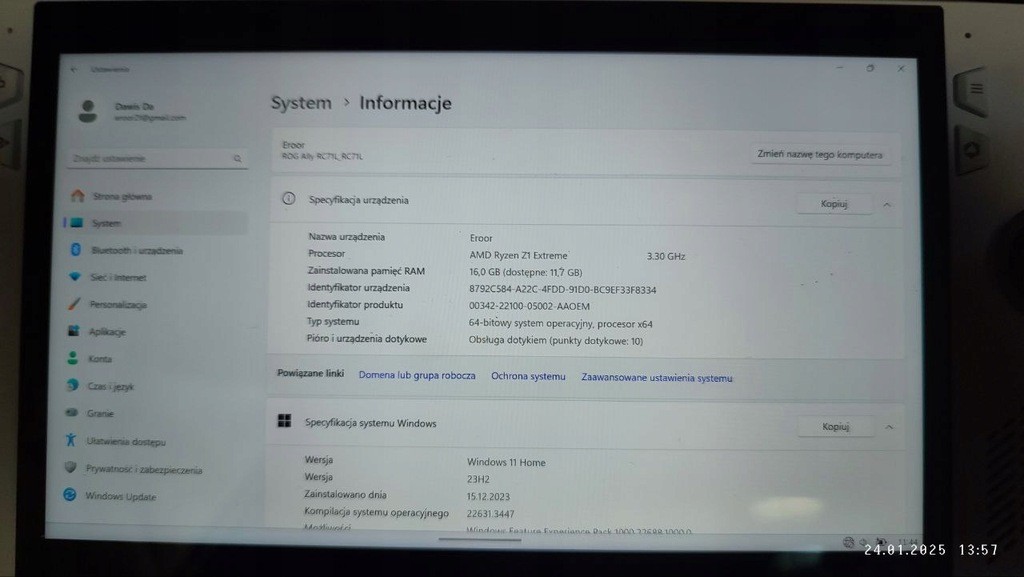Select the Granie controller icon

pyautogui.click(x=72, y=413)
